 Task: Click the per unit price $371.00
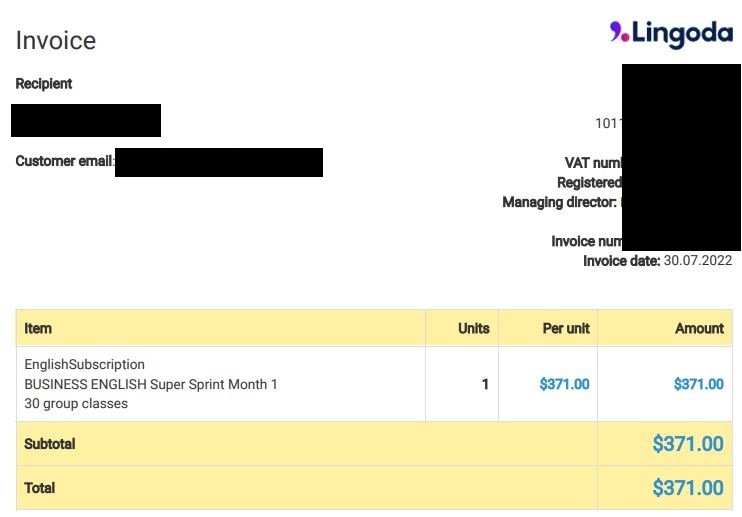tap(565, 384)
